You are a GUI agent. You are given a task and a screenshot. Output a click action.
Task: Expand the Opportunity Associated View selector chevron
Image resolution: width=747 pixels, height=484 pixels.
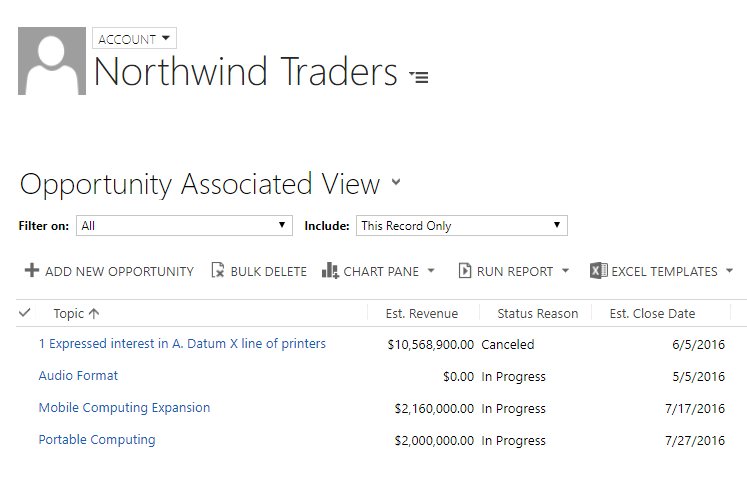[x=396, y=182]
